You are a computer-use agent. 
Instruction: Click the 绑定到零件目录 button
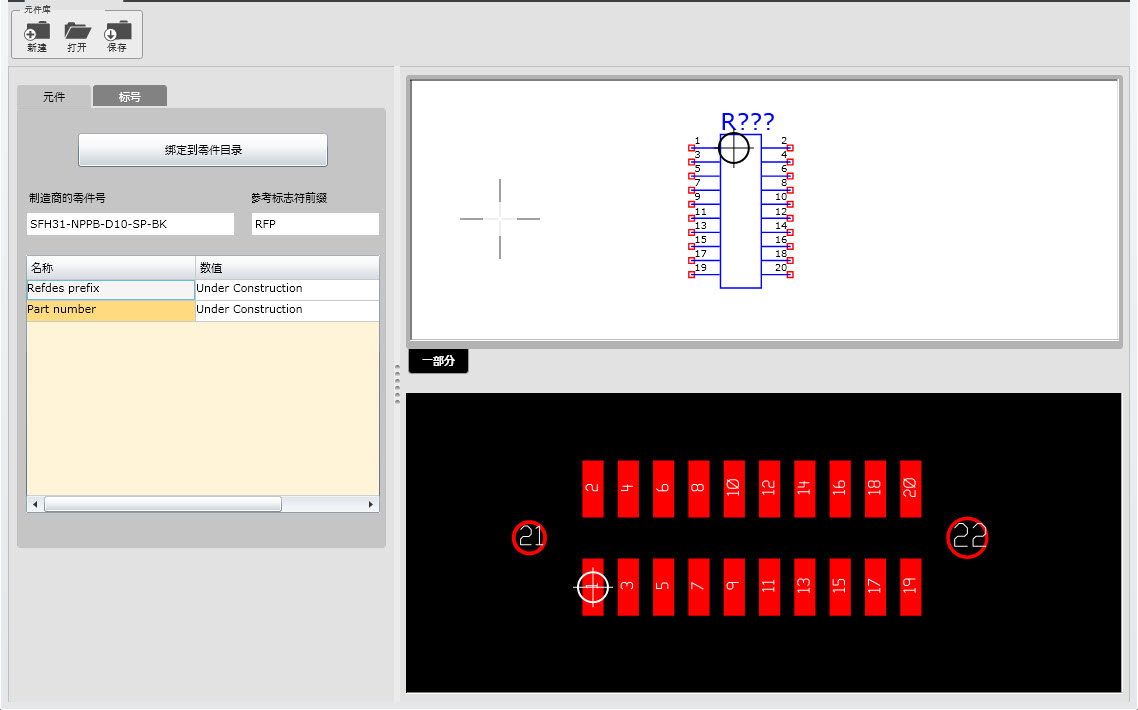pyautogui.click(x=203, y=150)
